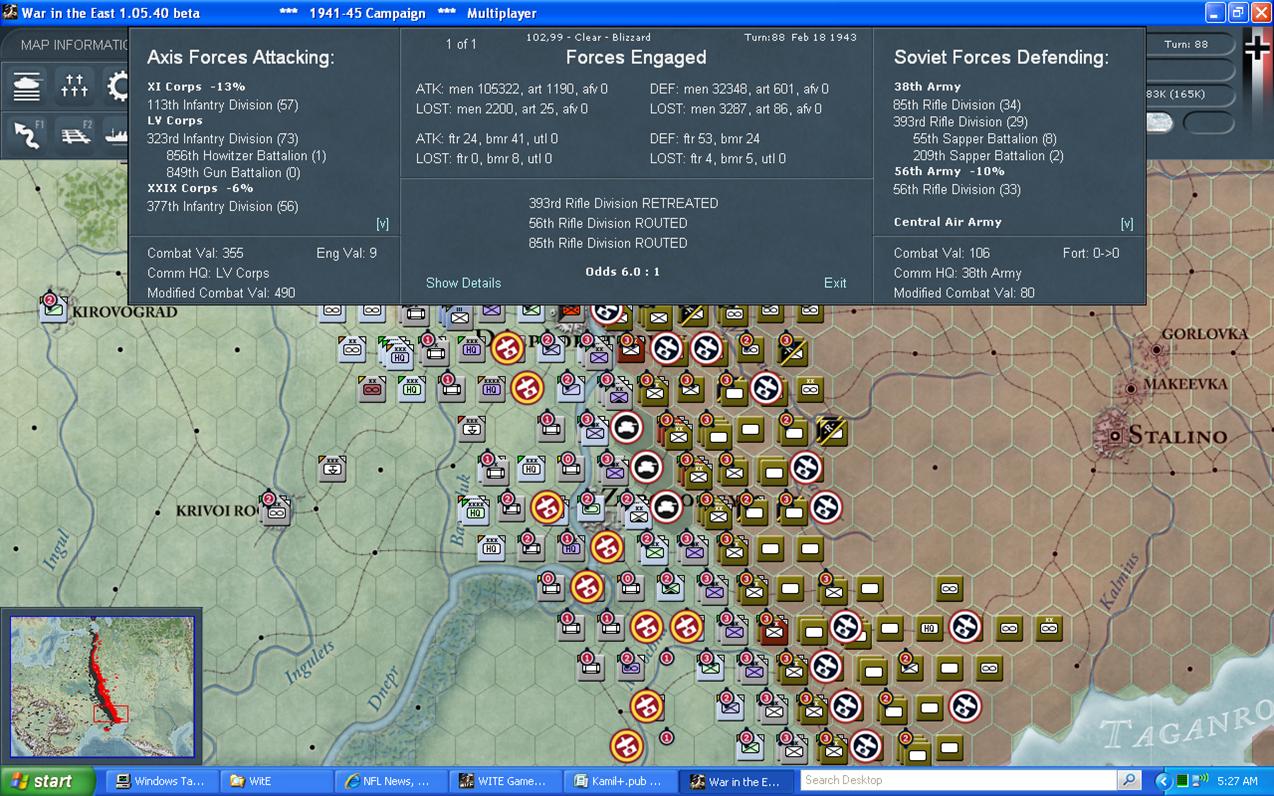Click Eng Val: 9 value
The height and width of the screenshot is (796, 1274).
tap(346, 253)
